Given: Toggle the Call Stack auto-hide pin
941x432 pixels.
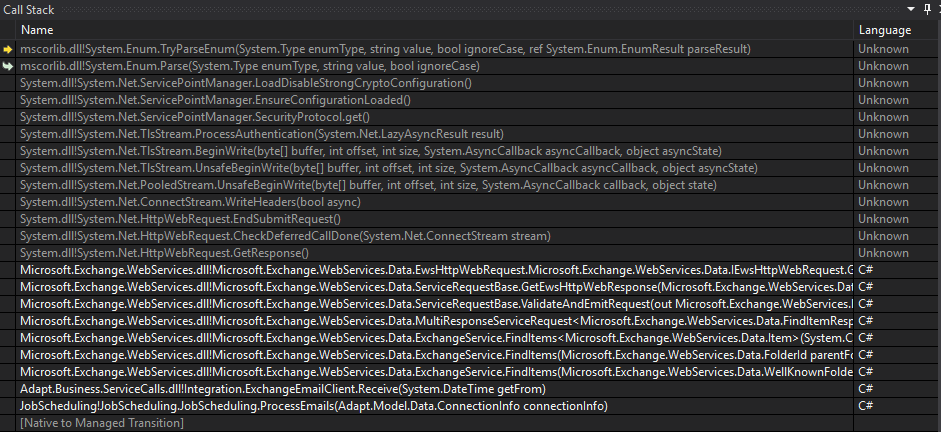Looking at the screenshot, I should tap(928, 9).
